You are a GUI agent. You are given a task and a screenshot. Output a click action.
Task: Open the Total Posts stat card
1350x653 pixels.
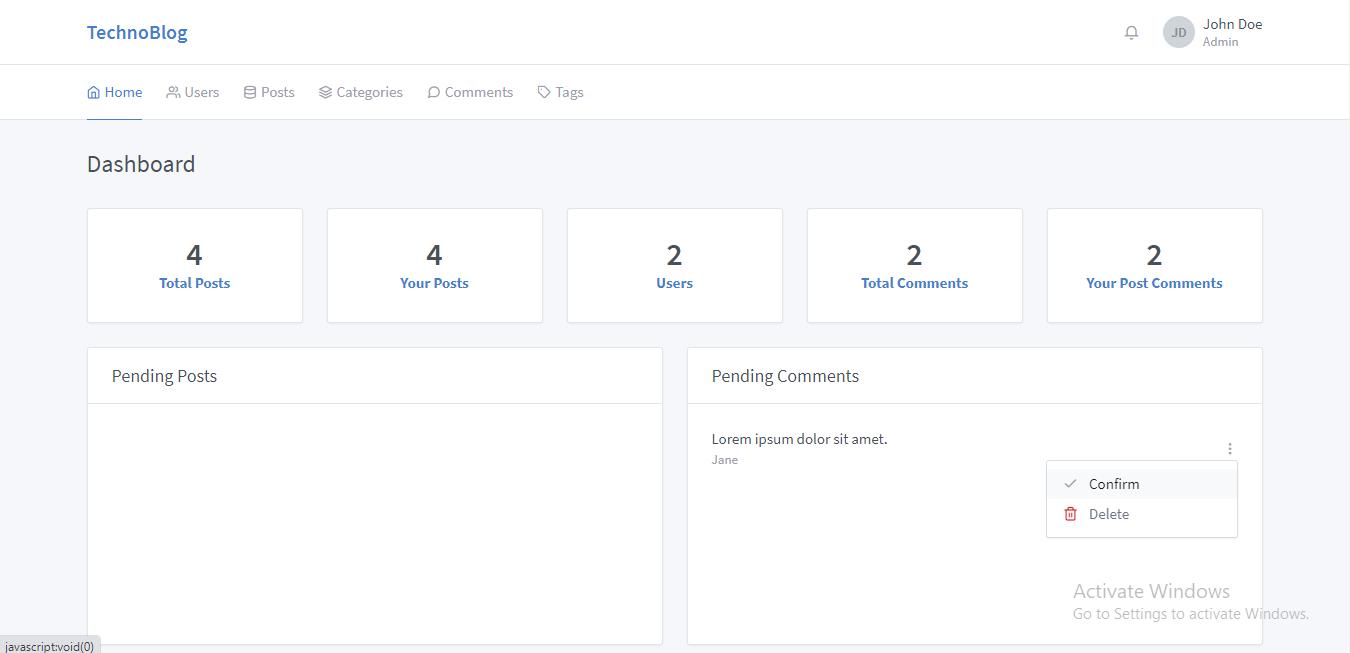pyautogui.click(x=195, y=266)
